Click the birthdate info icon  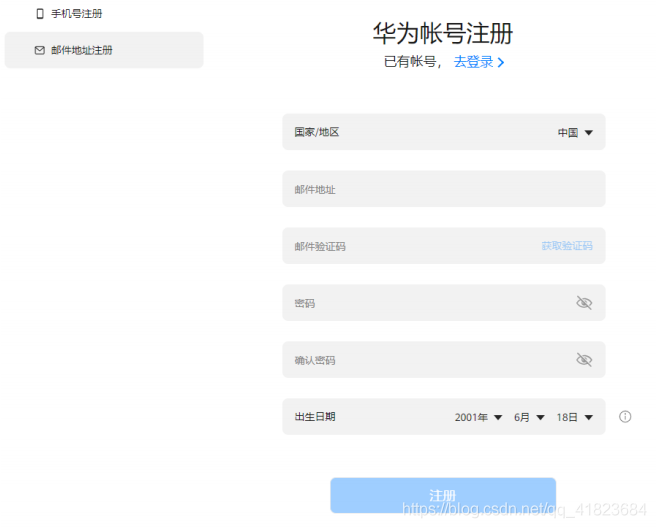click(625, 417)
